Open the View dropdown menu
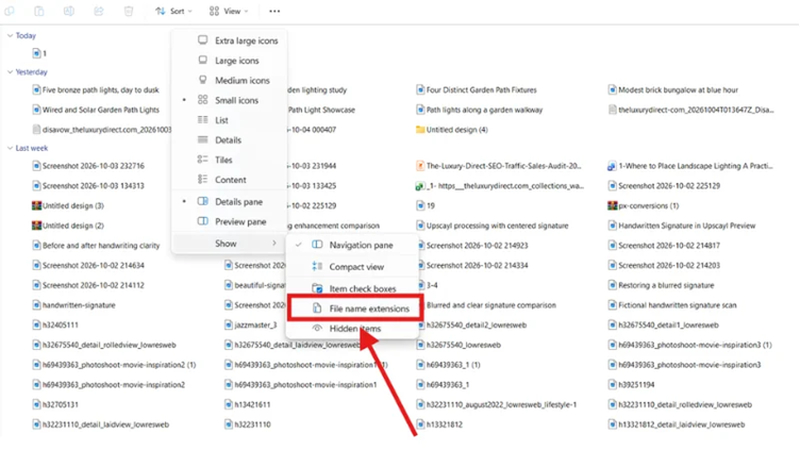The height and width of the screenshot is (450, 800). tap(229, 11)
